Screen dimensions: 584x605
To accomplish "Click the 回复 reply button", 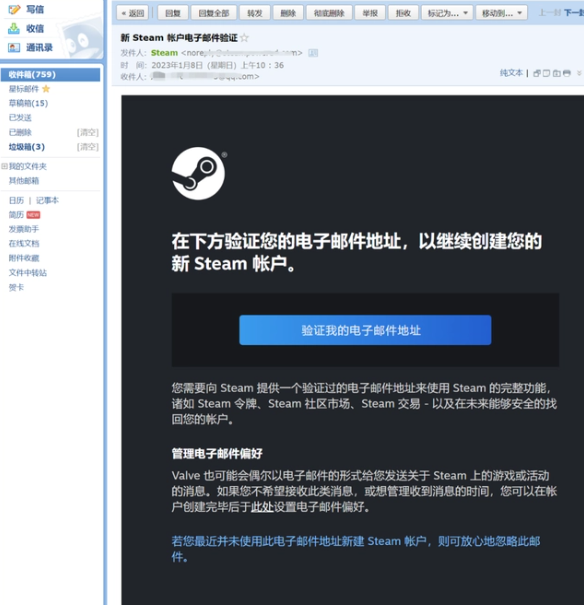I will (173, 14).
